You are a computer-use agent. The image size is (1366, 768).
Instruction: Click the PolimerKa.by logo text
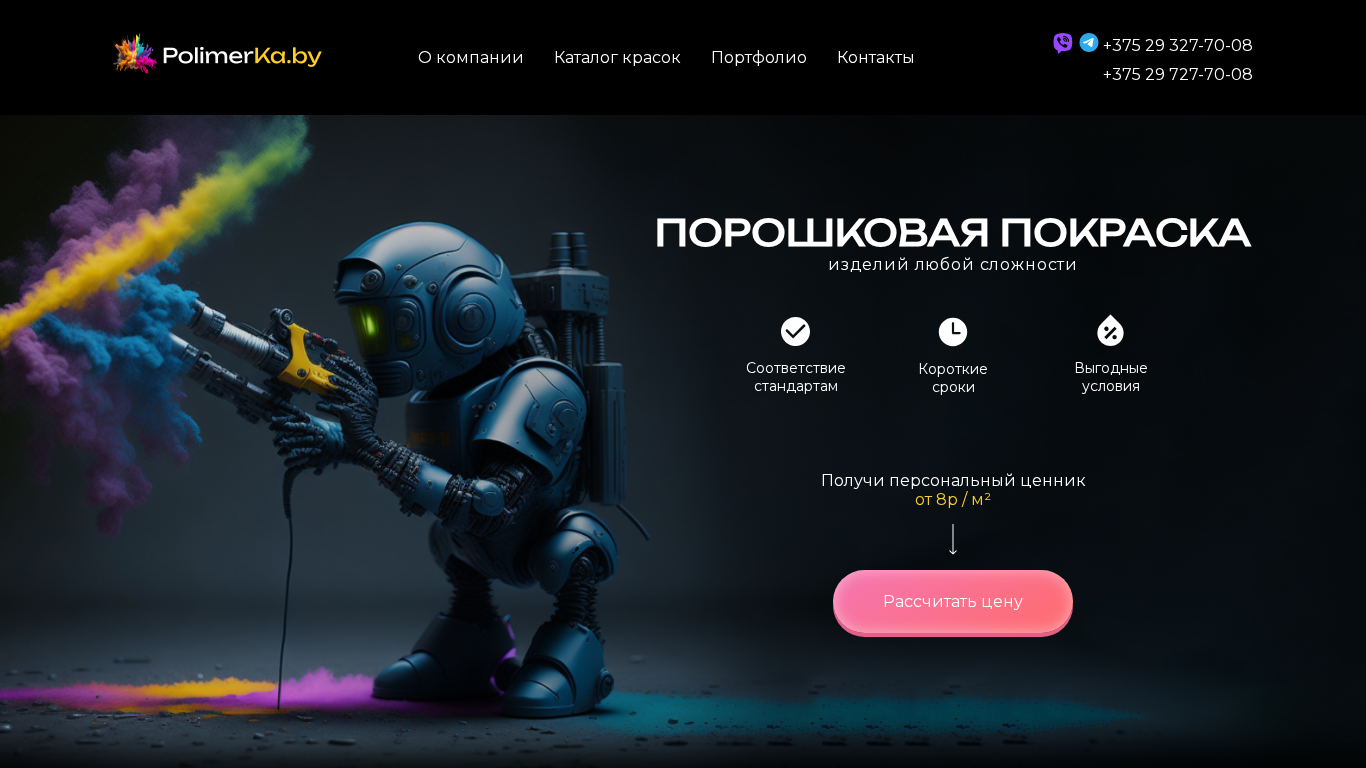(x=241, y=56)
